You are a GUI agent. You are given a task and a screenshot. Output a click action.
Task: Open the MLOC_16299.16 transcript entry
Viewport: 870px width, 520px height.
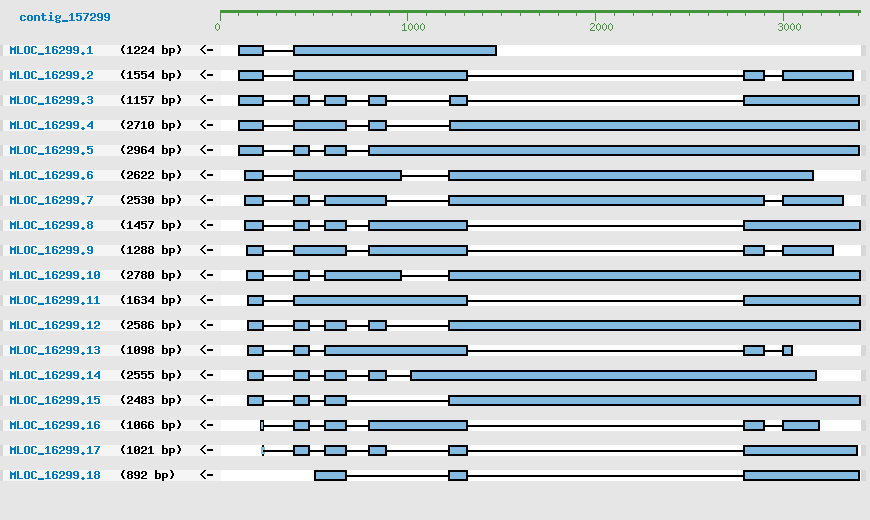(55, 425)
